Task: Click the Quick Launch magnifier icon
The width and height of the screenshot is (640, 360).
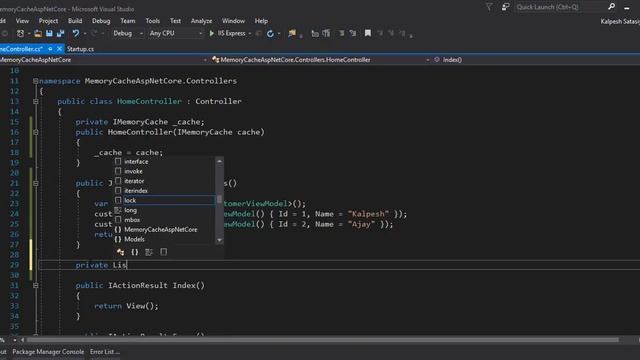Action: coord(611,7)
